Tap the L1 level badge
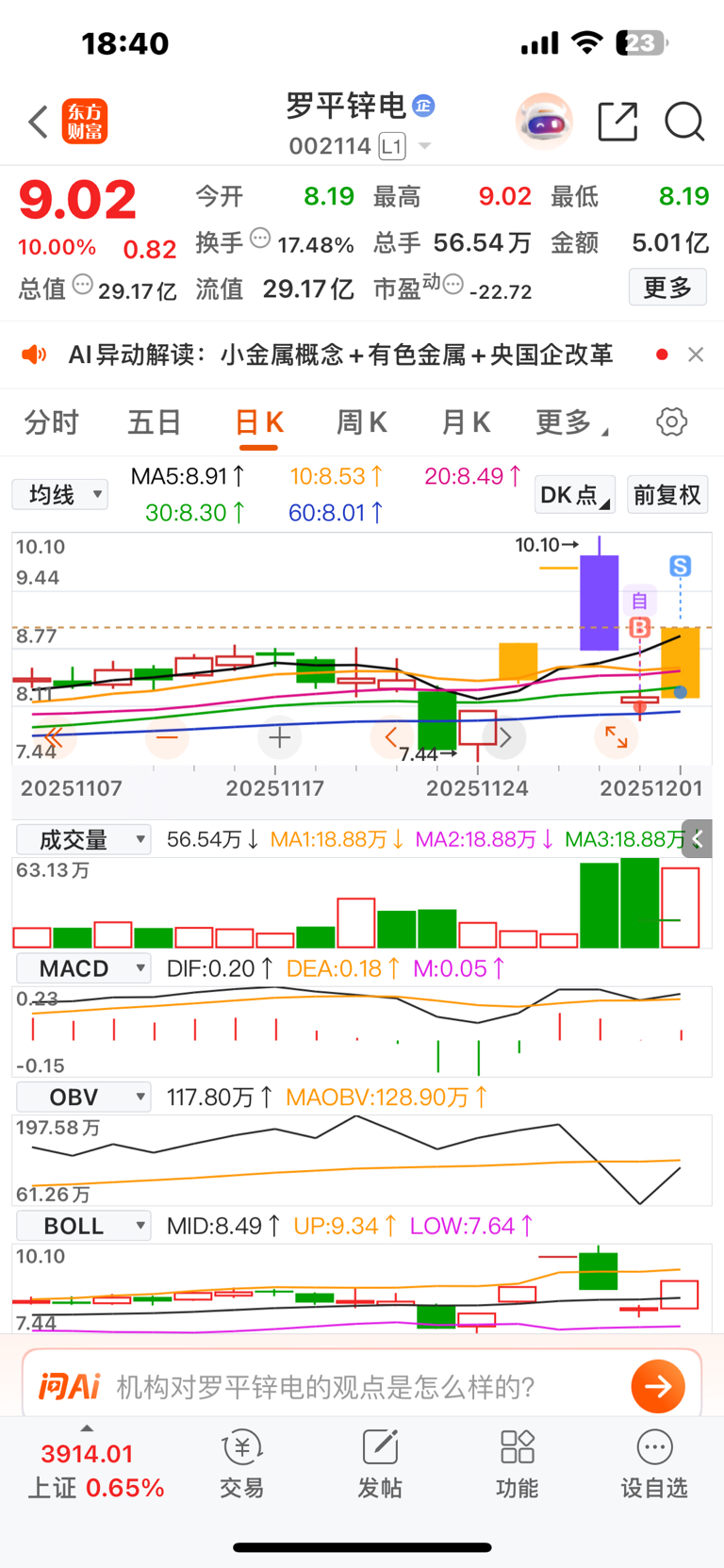 (x=392, y=146)
